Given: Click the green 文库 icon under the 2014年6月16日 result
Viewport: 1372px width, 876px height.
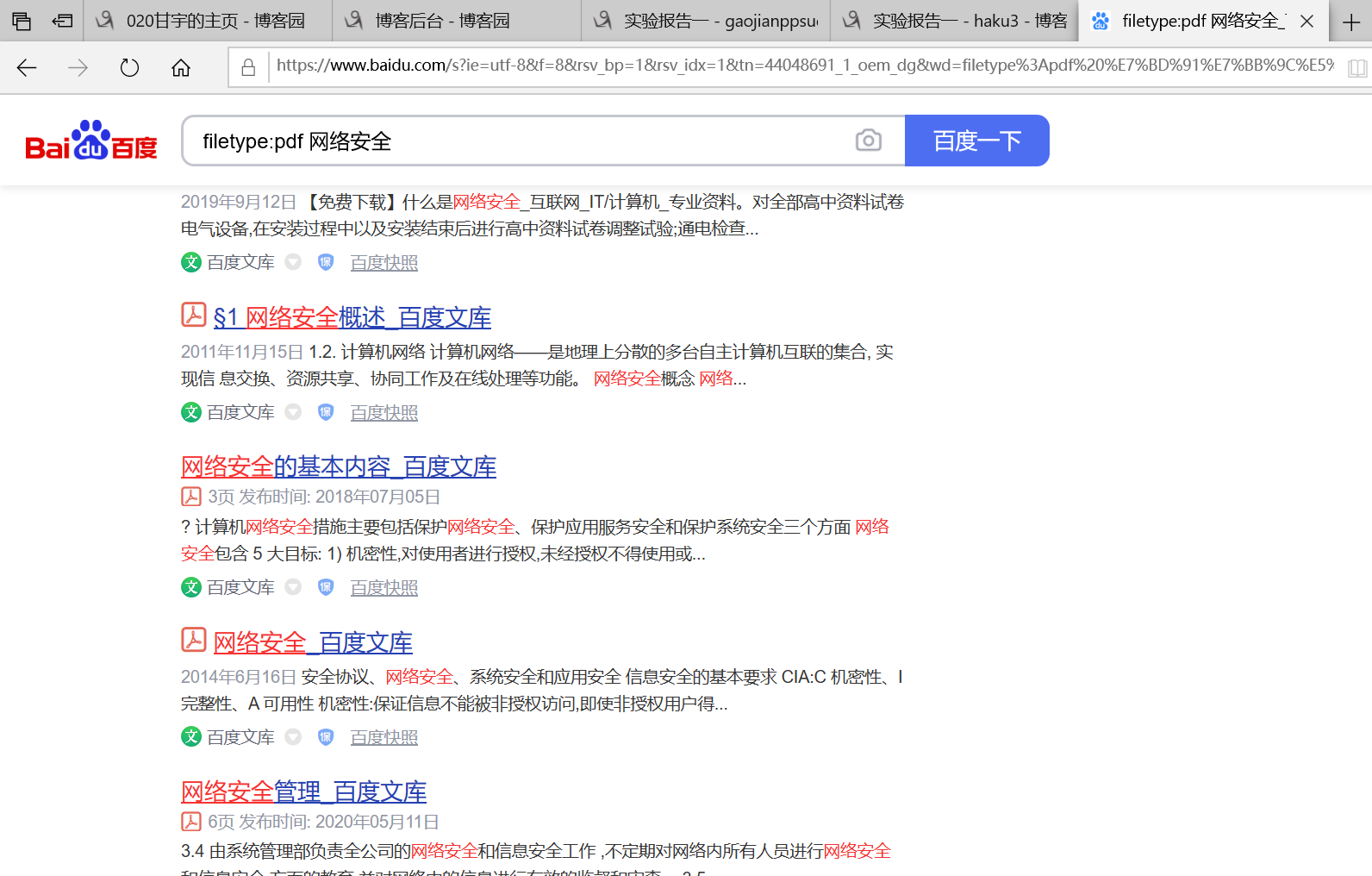Looking at the screenshot, I should click(x=190, y=737).
